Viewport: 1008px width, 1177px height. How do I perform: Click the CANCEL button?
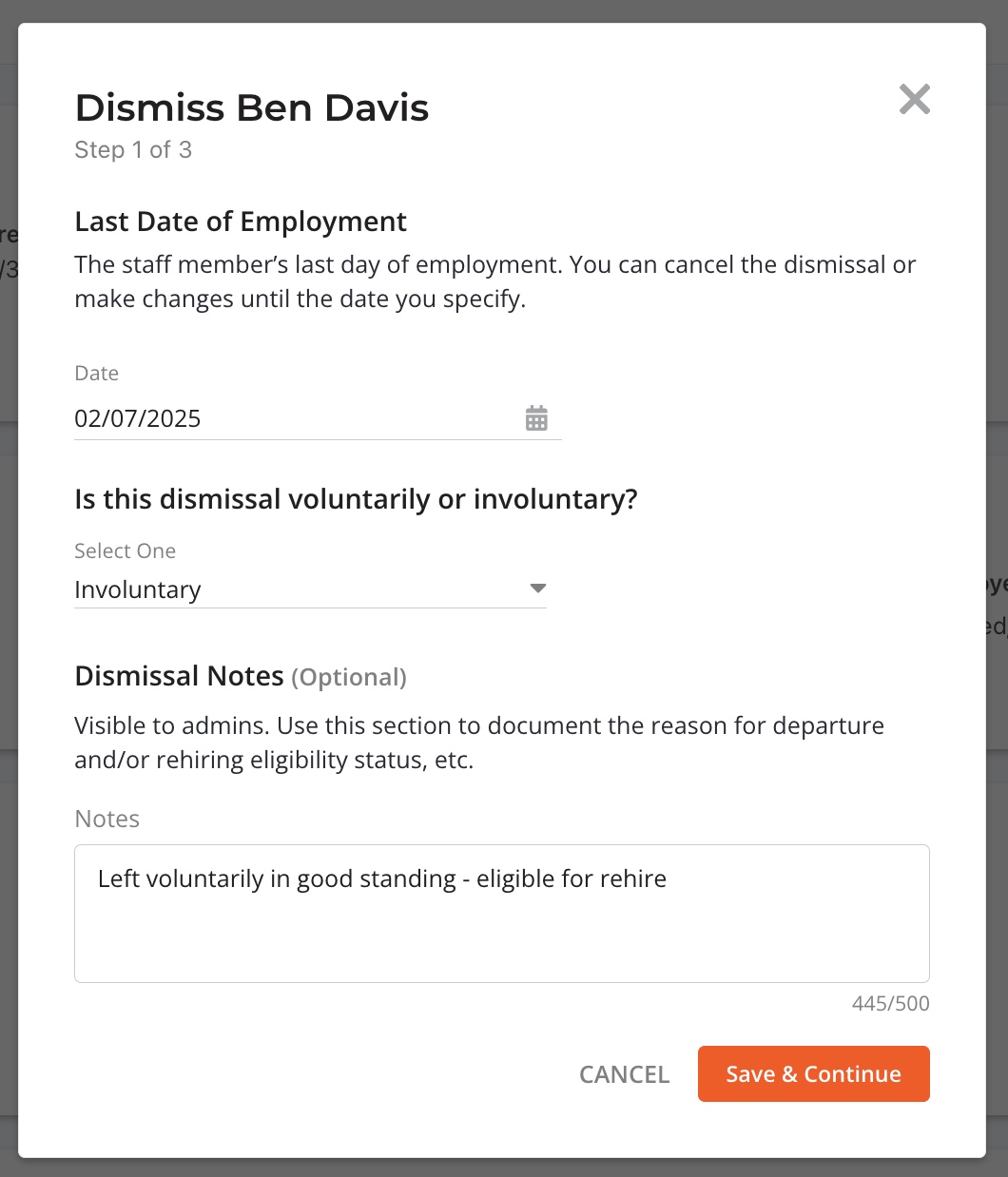pos(624,1074)
